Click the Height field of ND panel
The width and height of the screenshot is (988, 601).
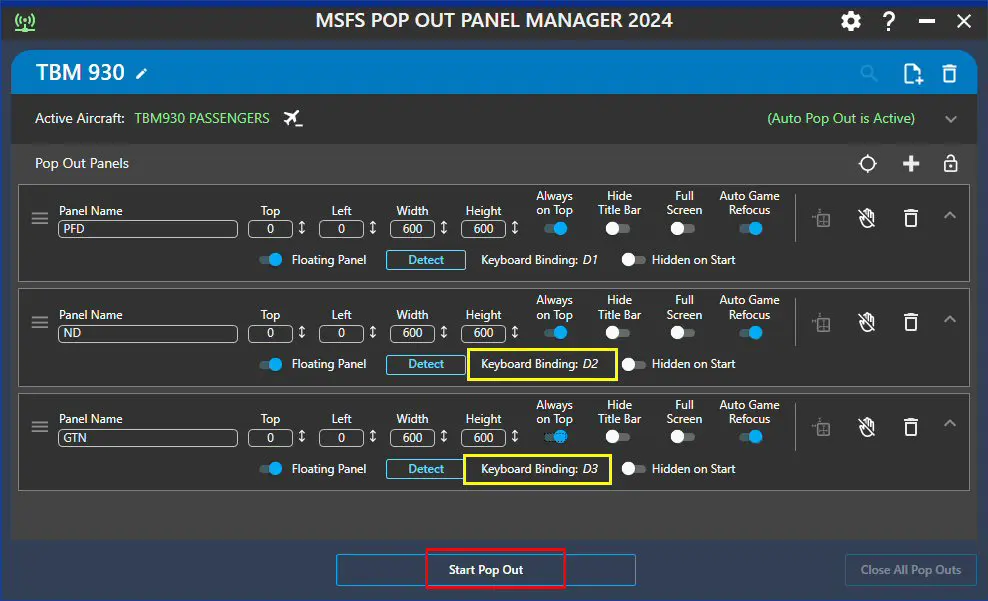pos(483,333)
